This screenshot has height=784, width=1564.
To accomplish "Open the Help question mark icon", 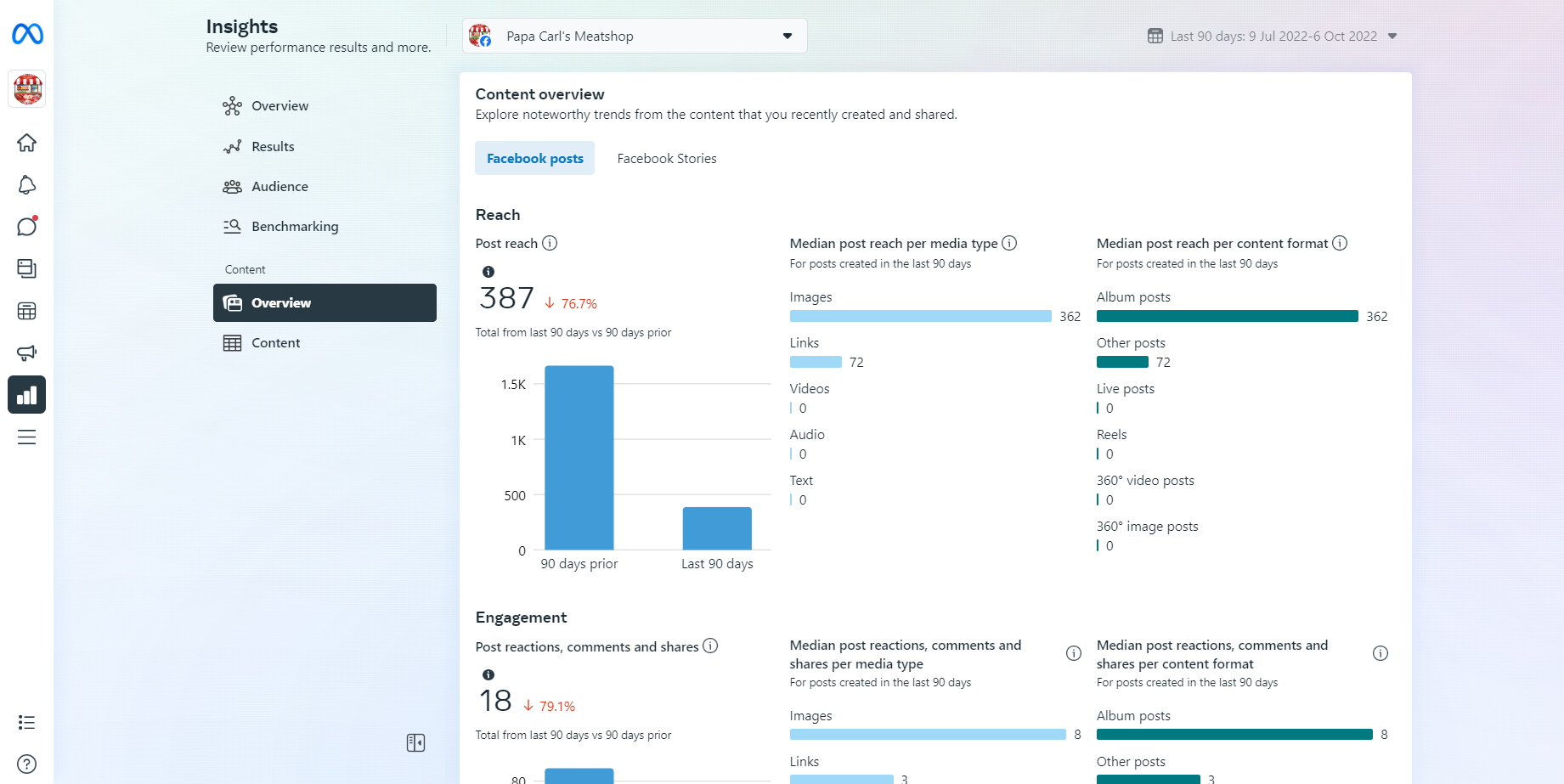I will click(27, 764).
